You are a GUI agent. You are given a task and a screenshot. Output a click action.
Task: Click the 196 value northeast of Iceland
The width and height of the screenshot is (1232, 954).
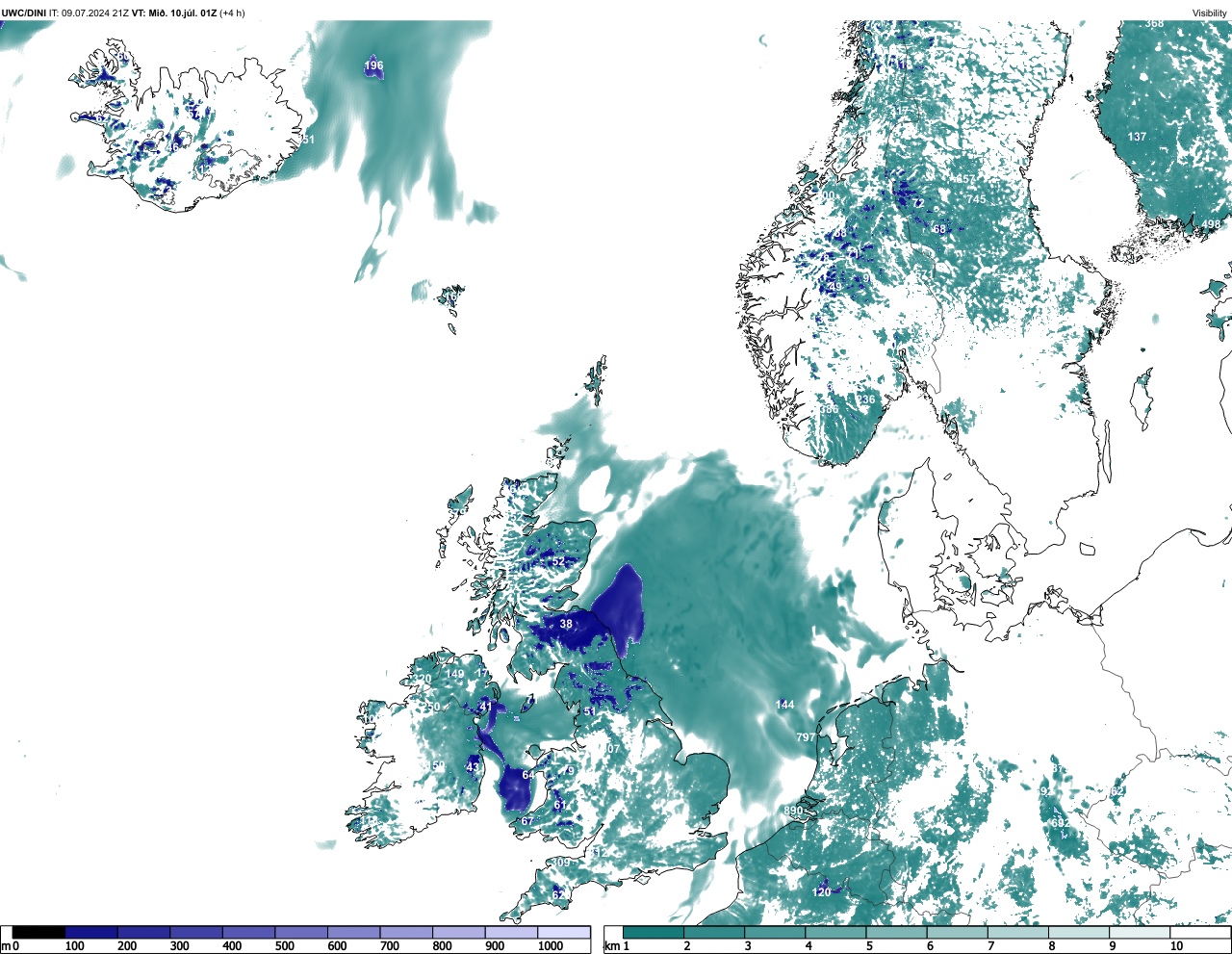[x=373, y=66]
